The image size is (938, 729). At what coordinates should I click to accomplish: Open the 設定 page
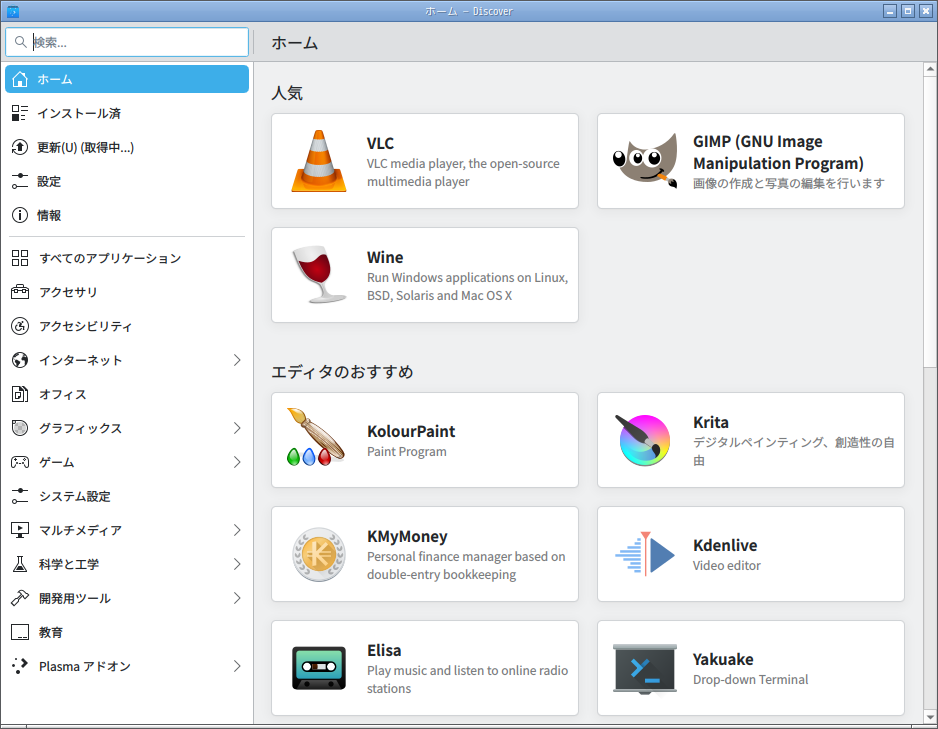tap(127, 181)
